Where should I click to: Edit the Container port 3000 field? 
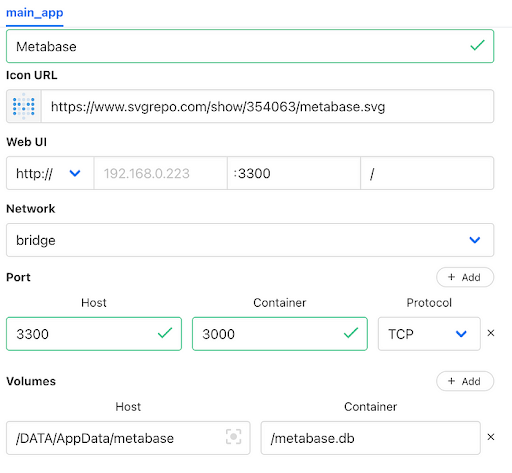(280, 334)
